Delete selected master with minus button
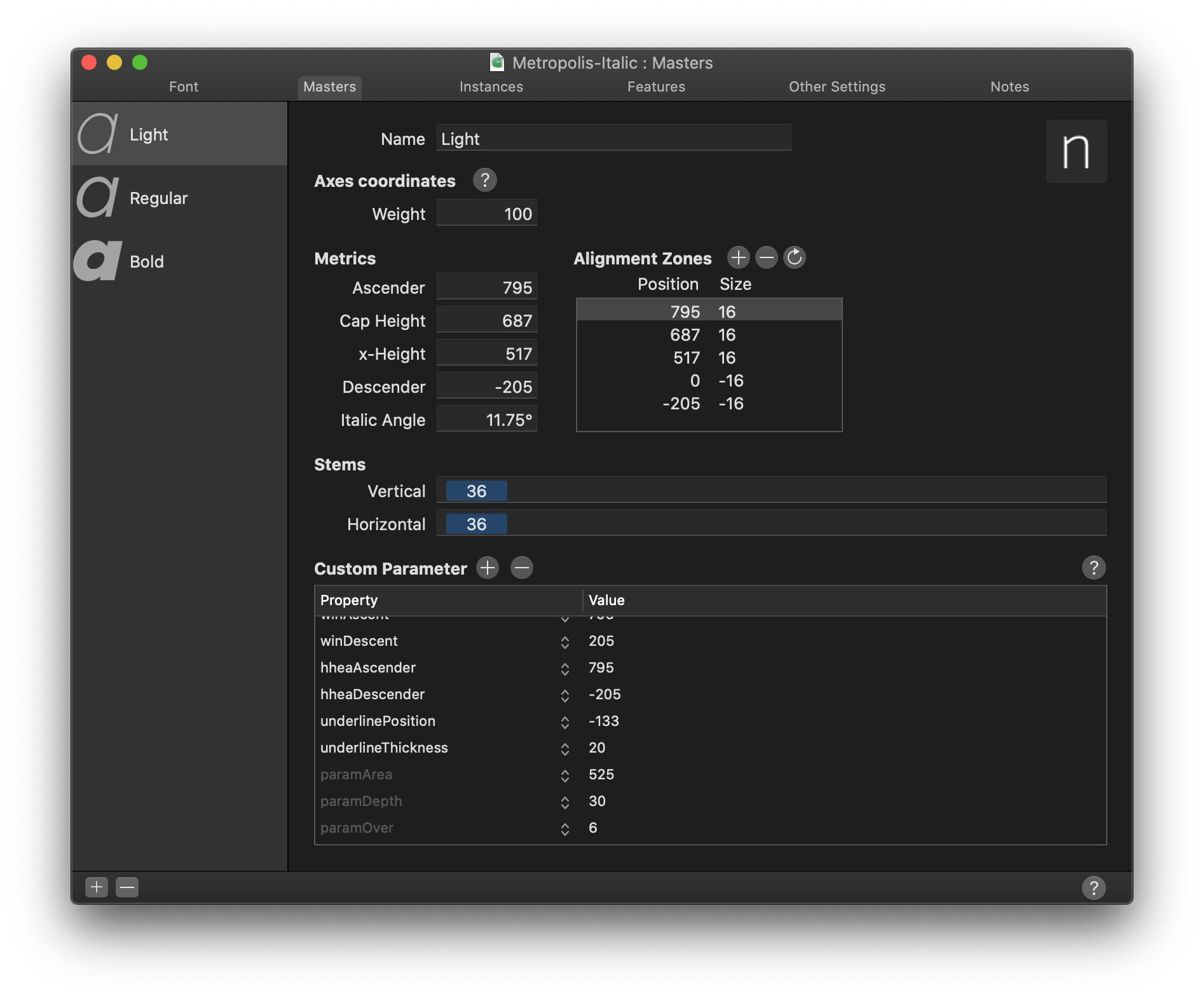The image size is (1204, 998). coord(127,887)
